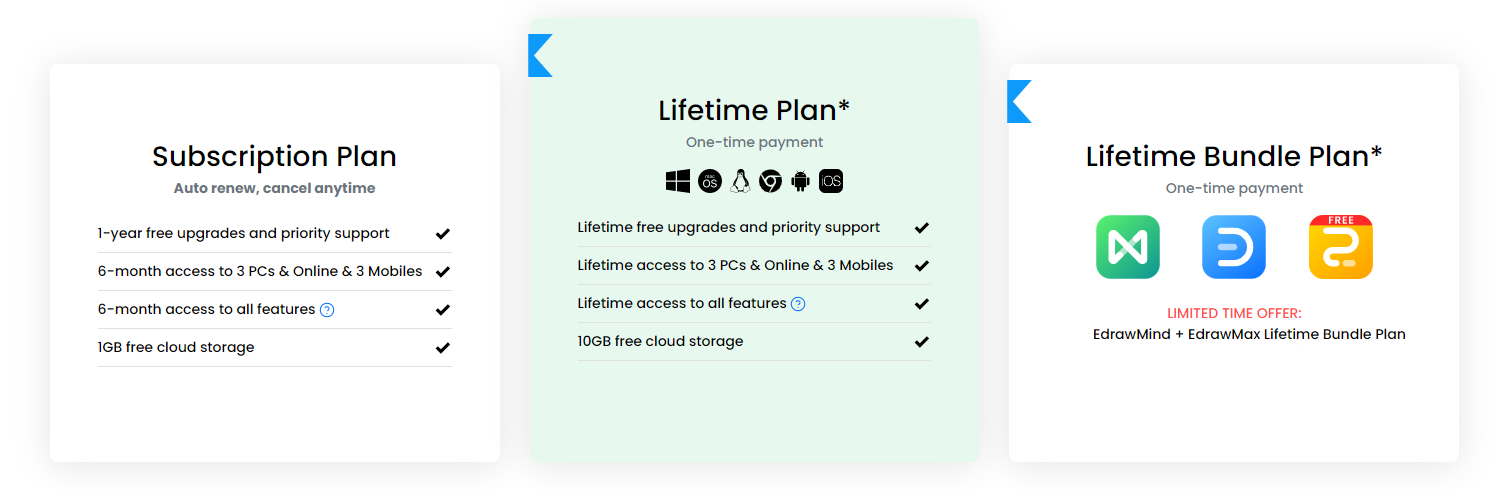Click the Android robot icon
The height and width of the screenshot is (489, 1505).
click(801, 181)
